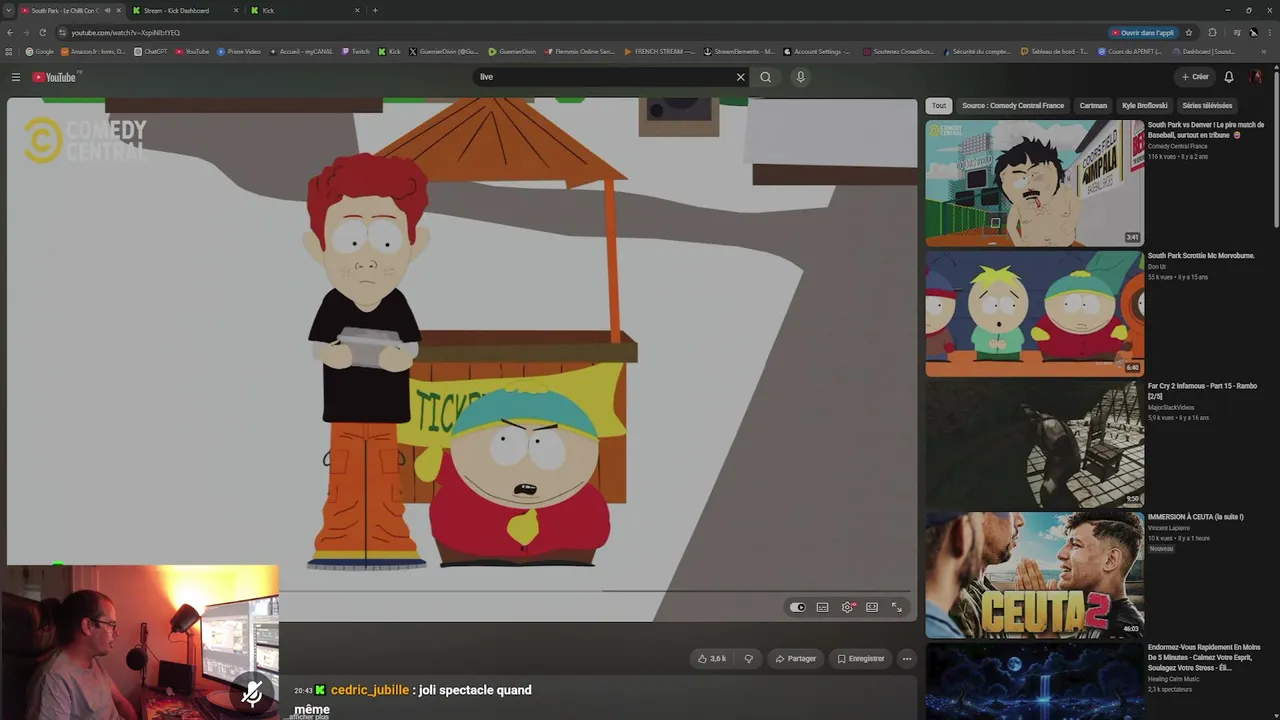This screenshot has width=1280, height=720.
Task: Open the ChatGPT bookmark
Action: [x=151, y=51]
